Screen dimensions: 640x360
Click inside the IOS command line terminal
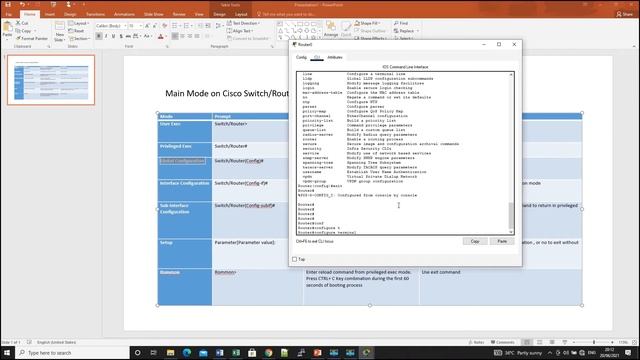click(402, 153)
